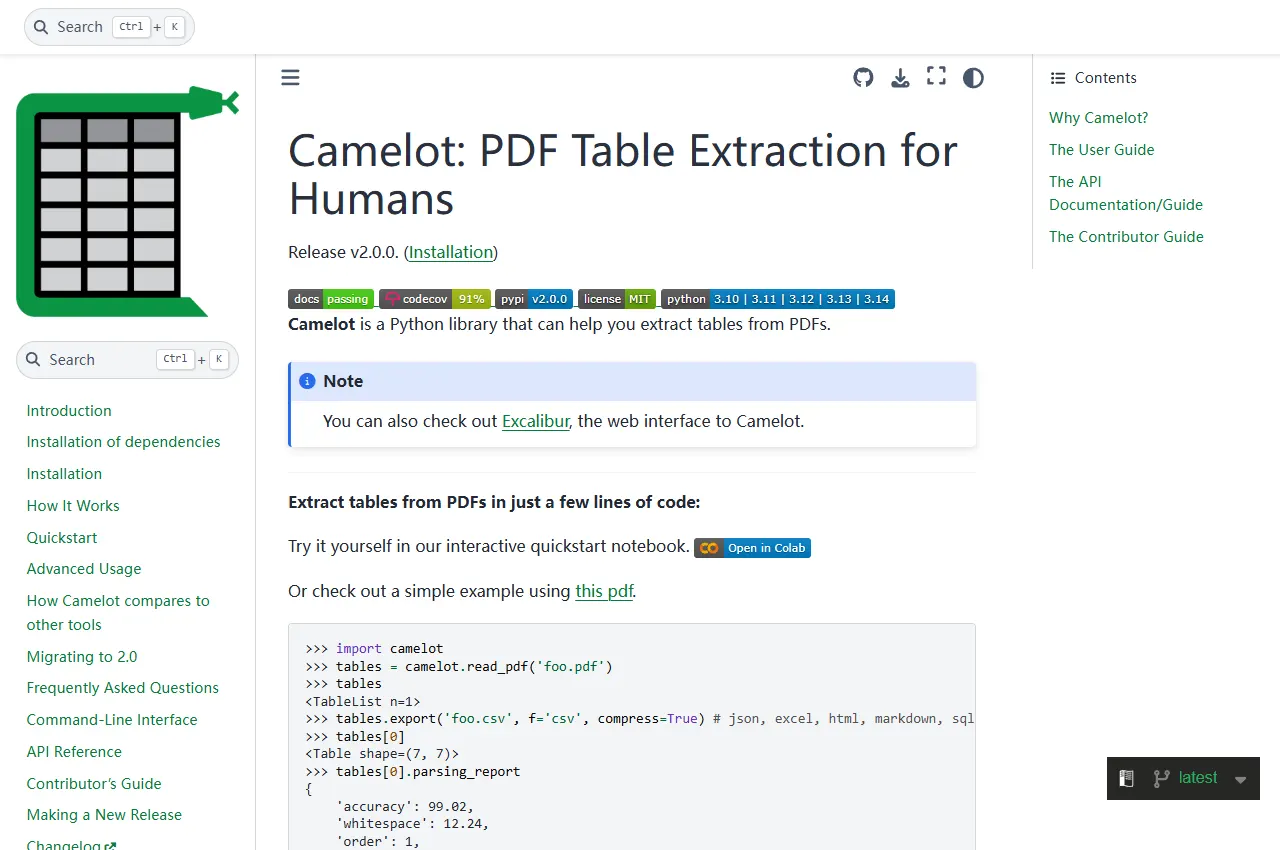1280x850 pixels.
Task: Follow the Installation link after Release v2.0.0
Action: pyautogui.click(x=451, y=252)
